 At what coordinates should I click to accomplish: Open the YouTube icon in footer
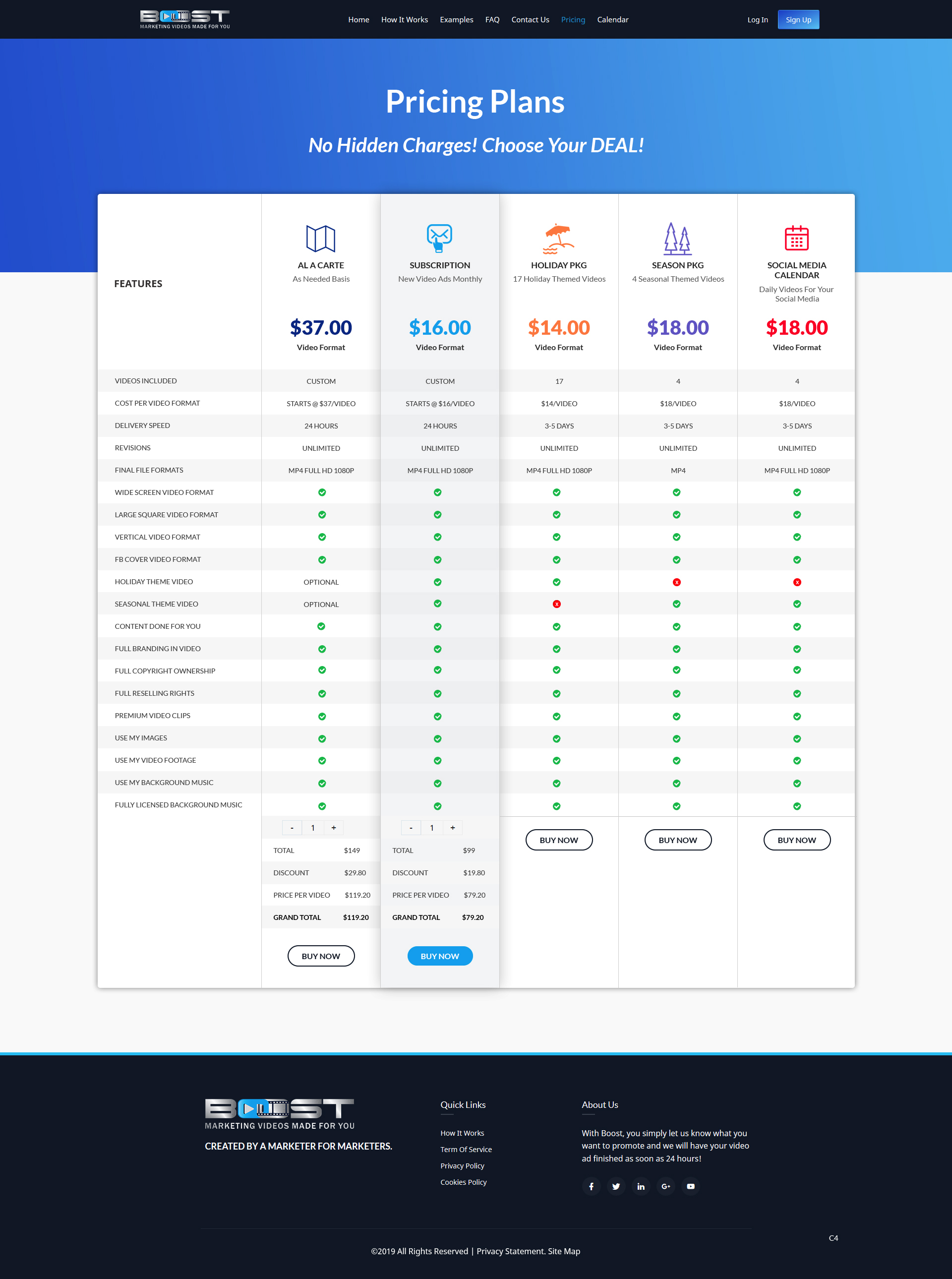(690, 1186)
